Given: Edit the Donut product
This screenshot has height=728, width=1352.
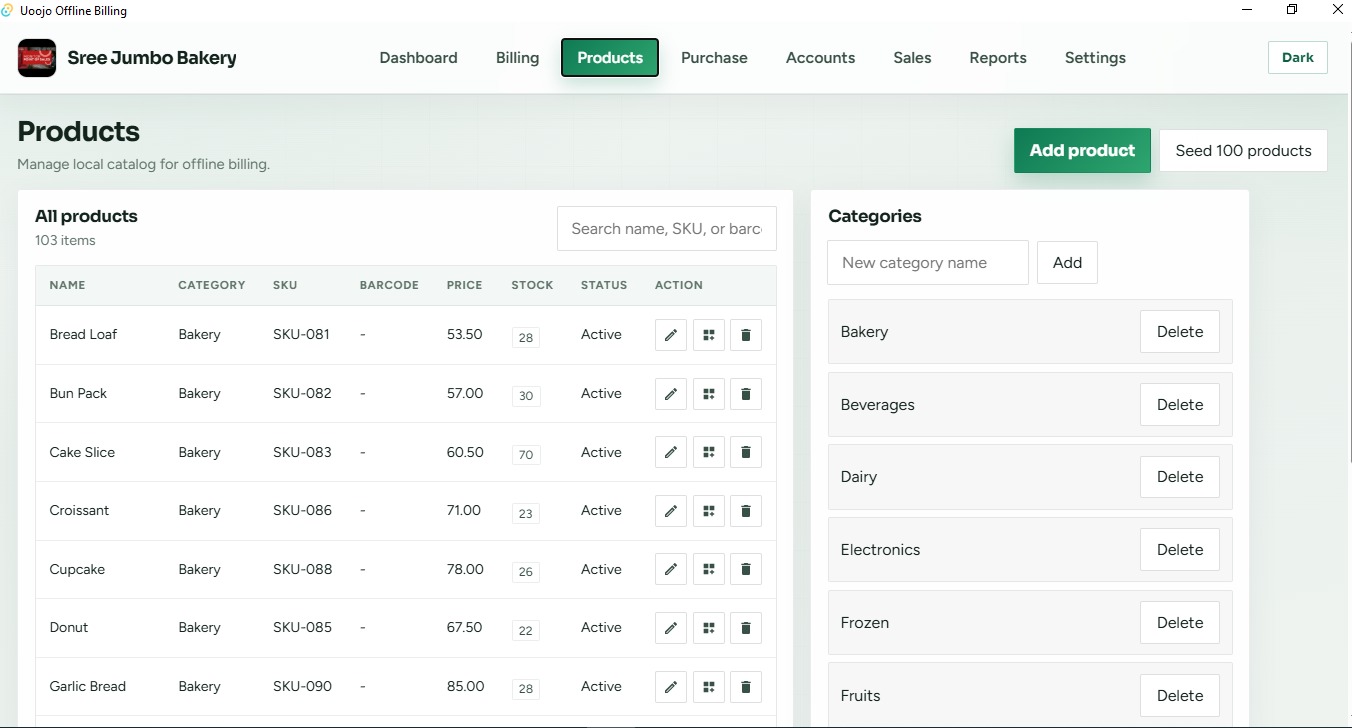Looking at the screenshot, I should (671, 628).
